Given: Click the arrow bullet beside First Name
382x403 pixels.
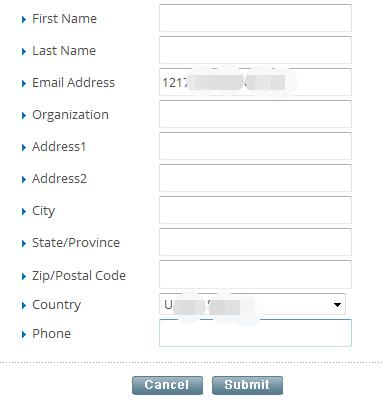Looking at the screenshot, I should point(24,19).
